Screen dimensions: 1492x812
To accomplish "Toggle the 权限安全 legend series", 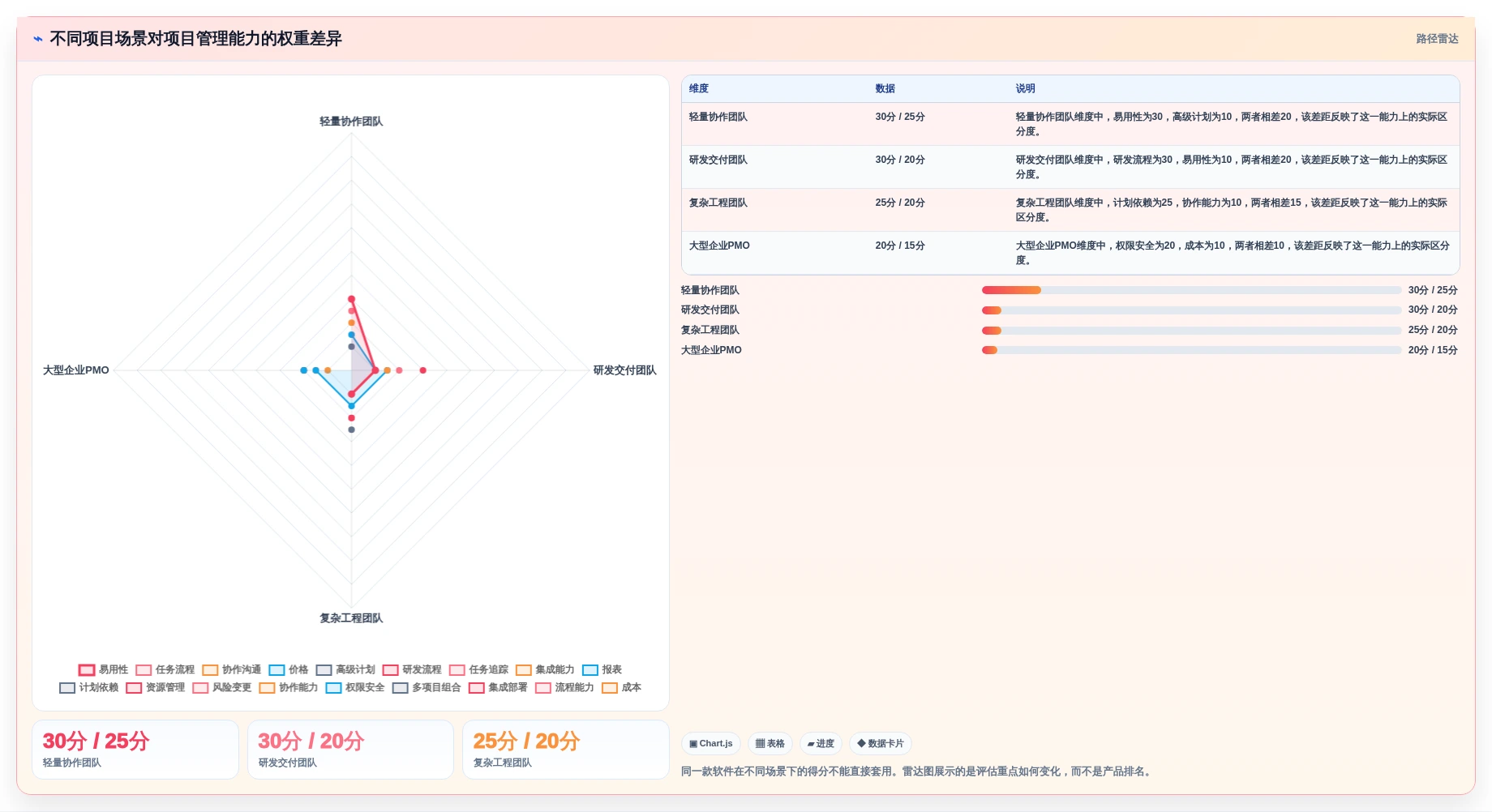I will tap(354, 687).
